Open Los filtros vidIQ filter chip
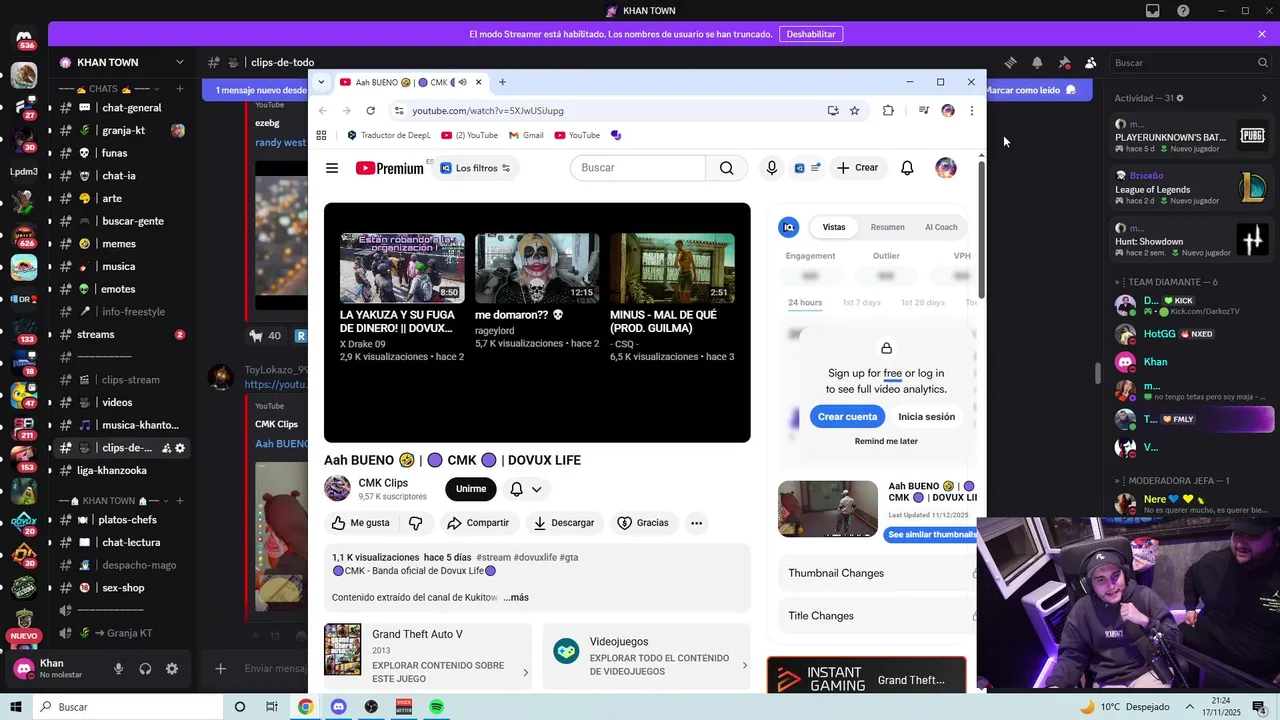Screen dimensions: 1280x720 476,168
